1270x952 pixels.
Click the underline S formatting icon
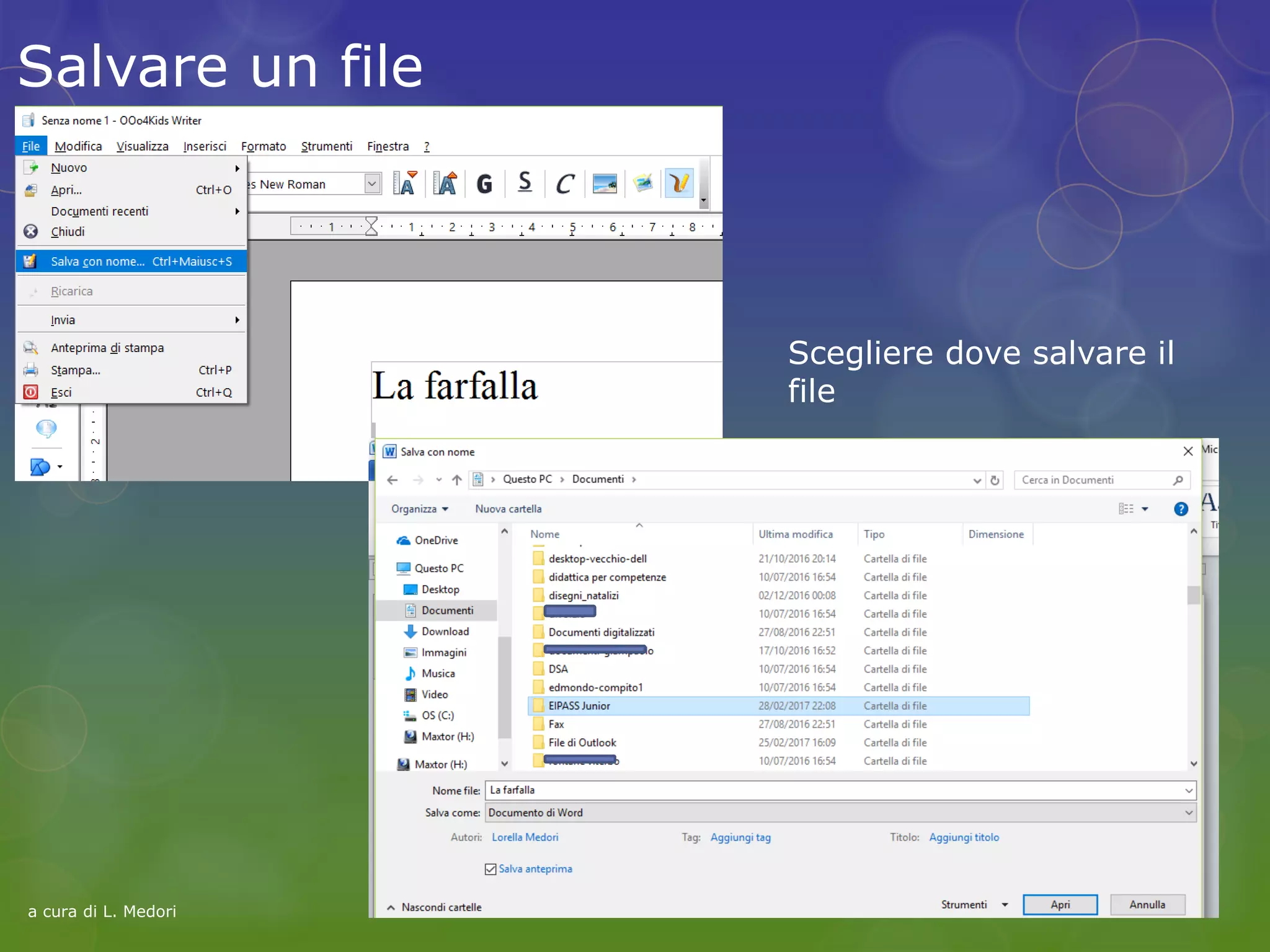525,183
